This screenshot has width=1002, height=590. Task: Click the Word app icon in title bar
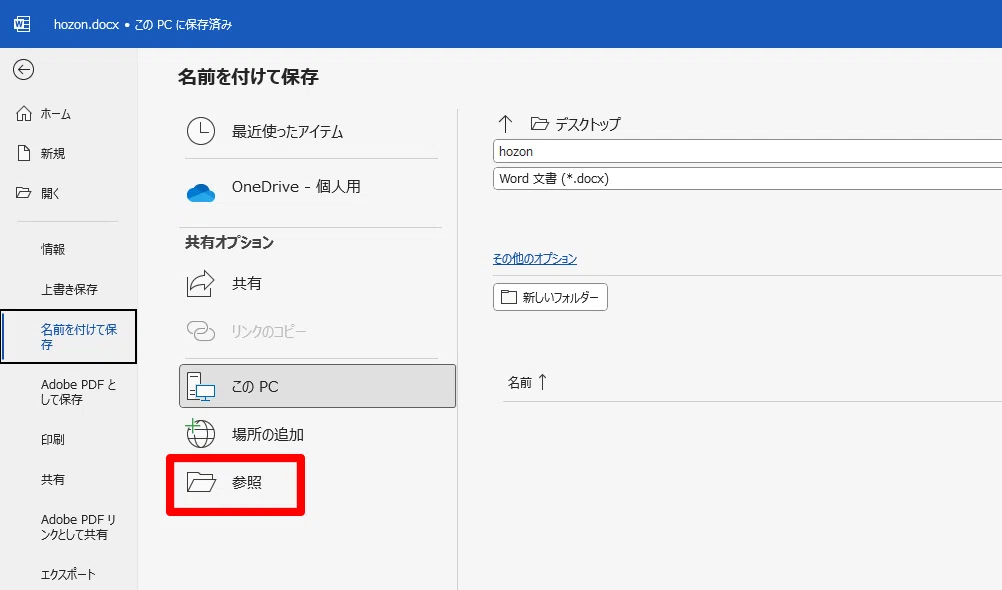tap(22, 24)
